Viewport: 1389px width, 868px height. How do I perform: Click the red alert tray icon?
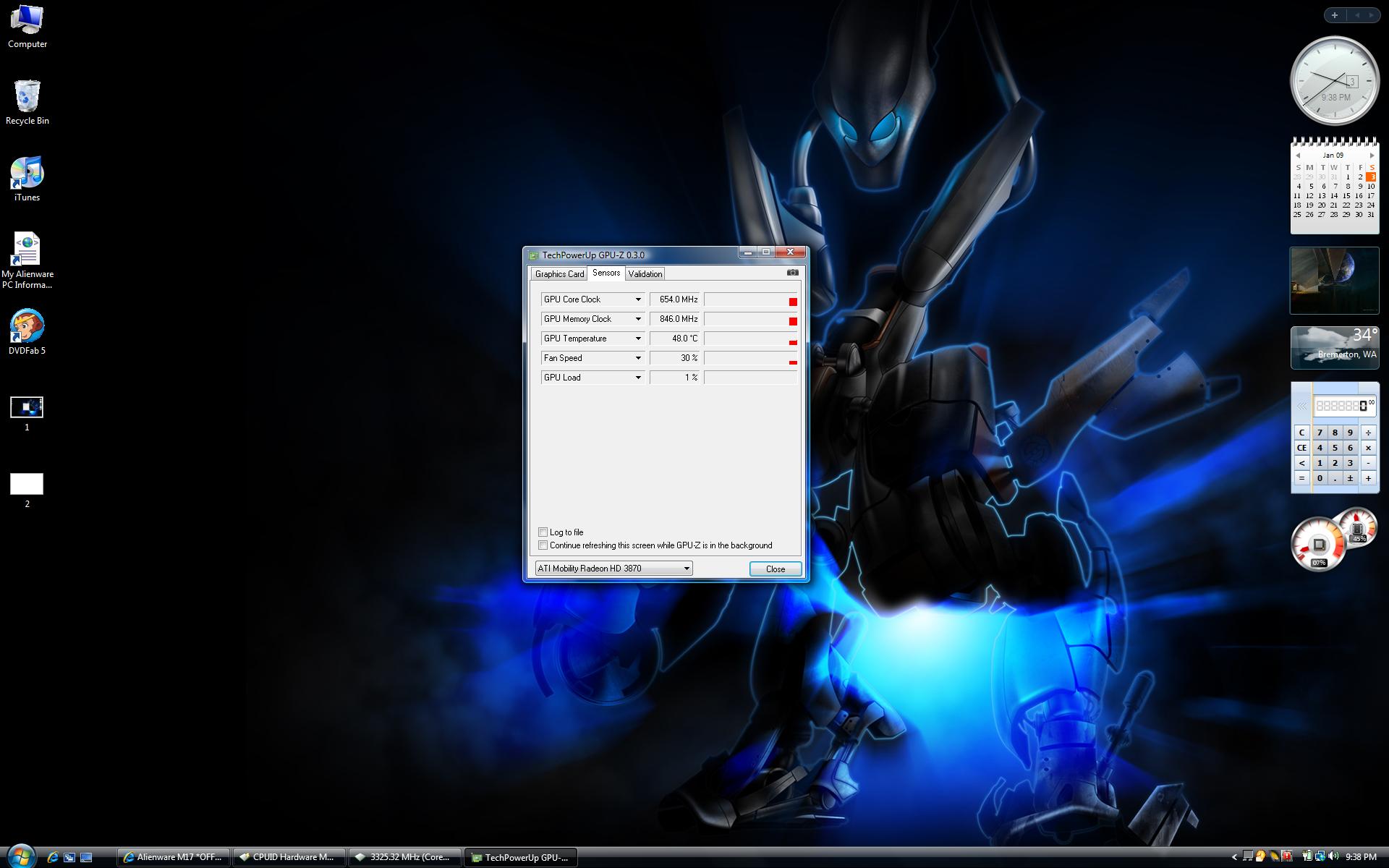(x=1288, y=856)
